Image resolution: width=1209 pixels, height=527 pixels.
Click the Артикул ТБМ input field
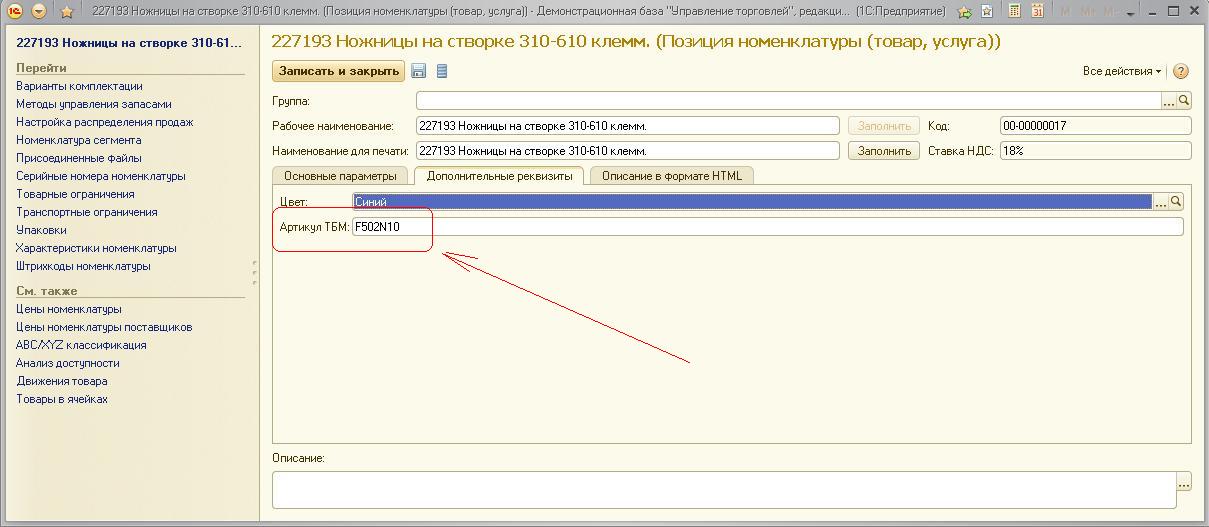766,227
